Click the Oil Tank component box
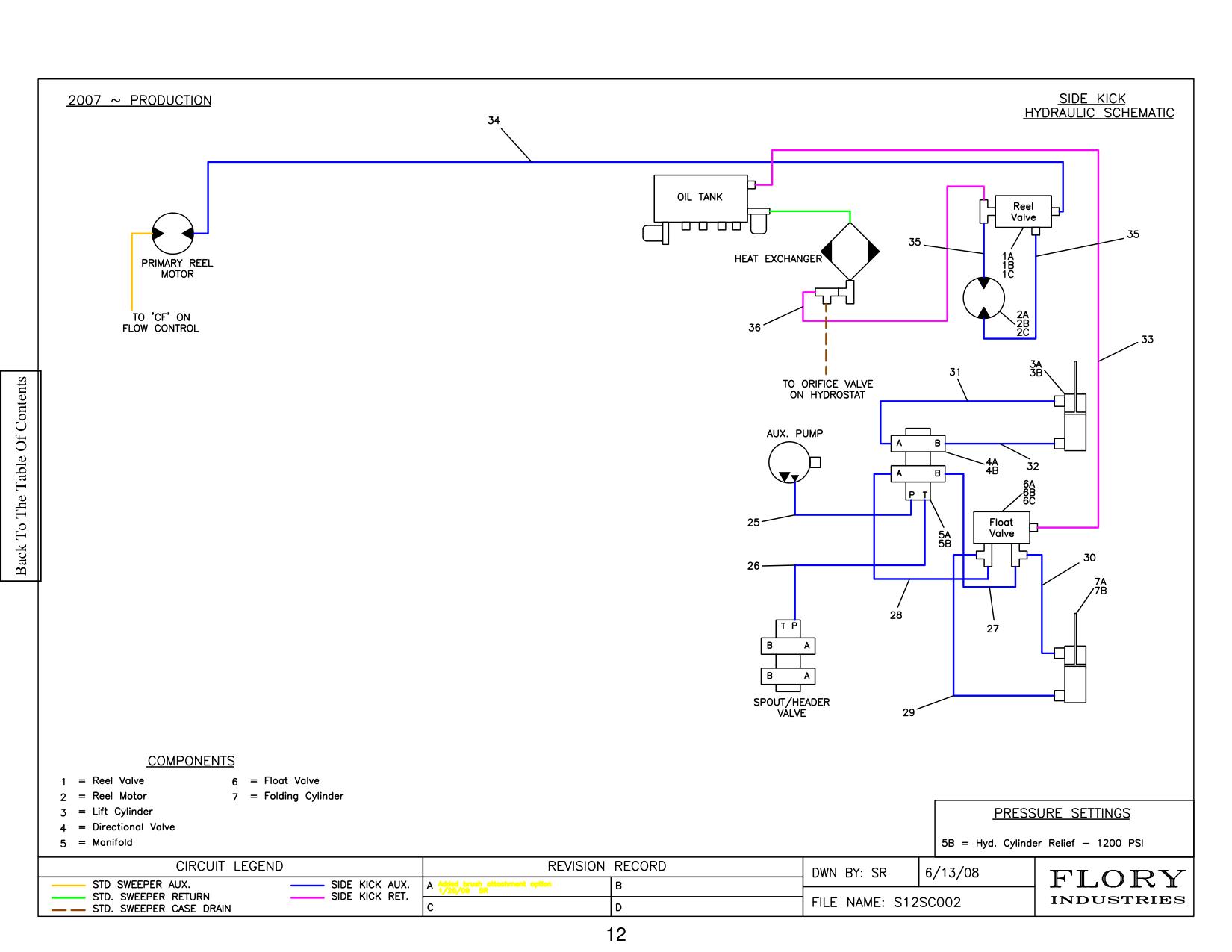The image size is (1232, 952). pos(700,198)
